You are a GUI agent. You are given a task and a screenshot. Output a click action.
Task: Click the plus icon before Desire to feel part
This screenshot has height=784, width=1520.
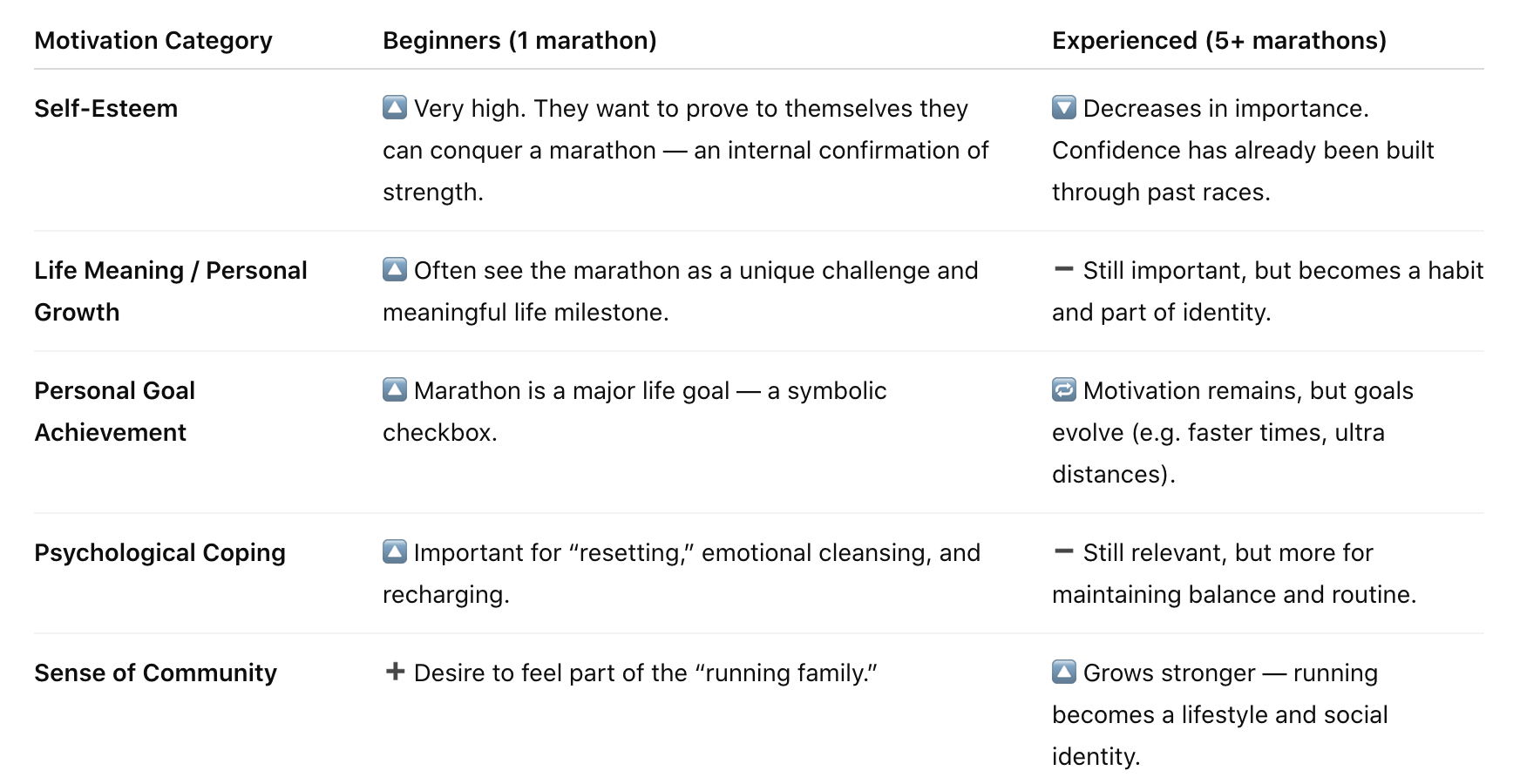pos(395,672)
